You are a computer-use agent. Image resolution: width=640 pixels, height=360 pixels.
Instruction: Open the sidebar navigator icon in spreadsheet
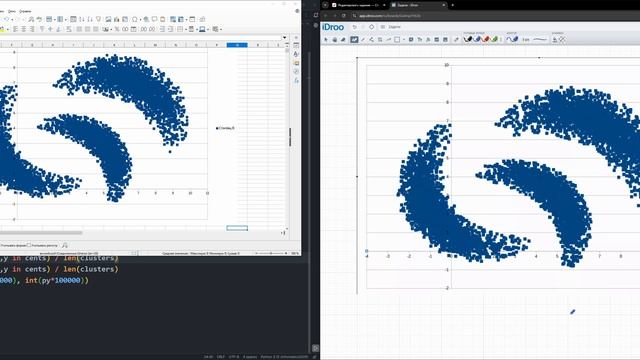tap(296, 71)
